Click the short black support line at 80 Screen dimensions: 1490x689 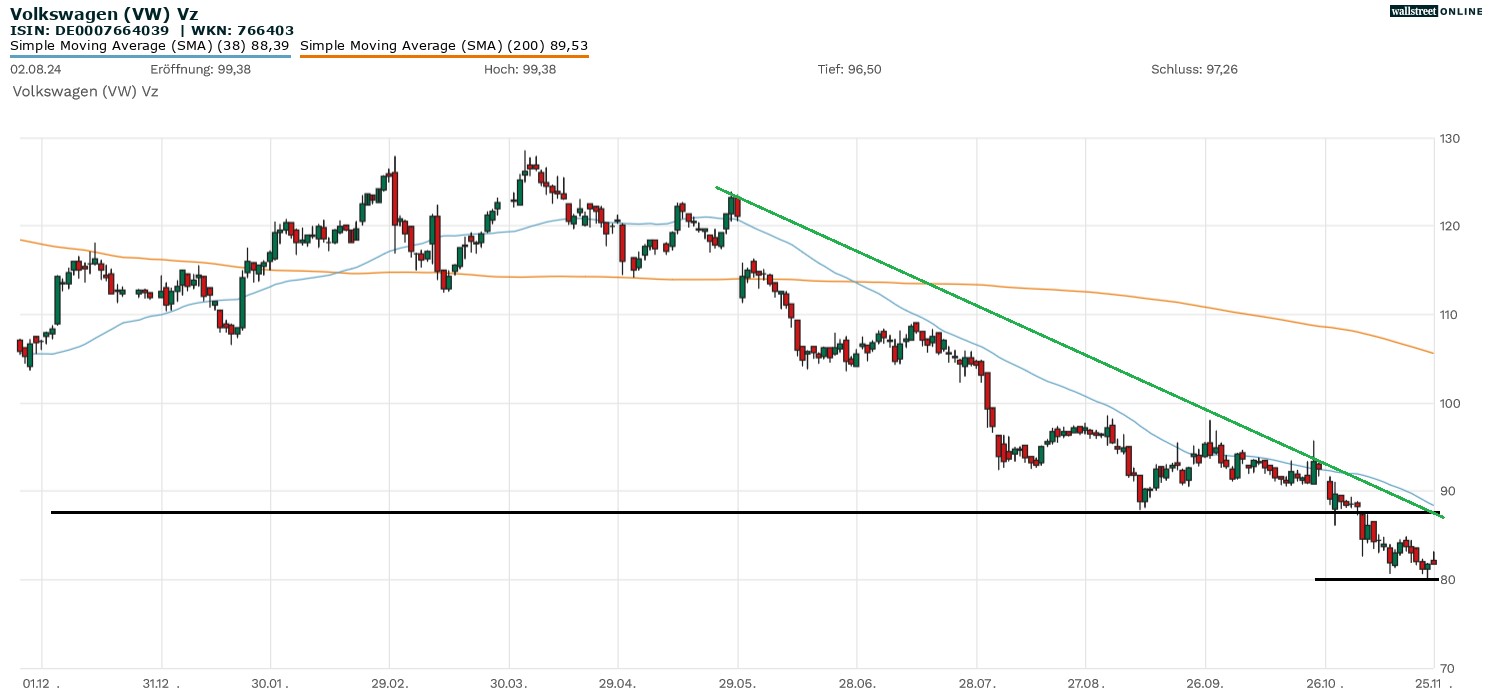1375,579
